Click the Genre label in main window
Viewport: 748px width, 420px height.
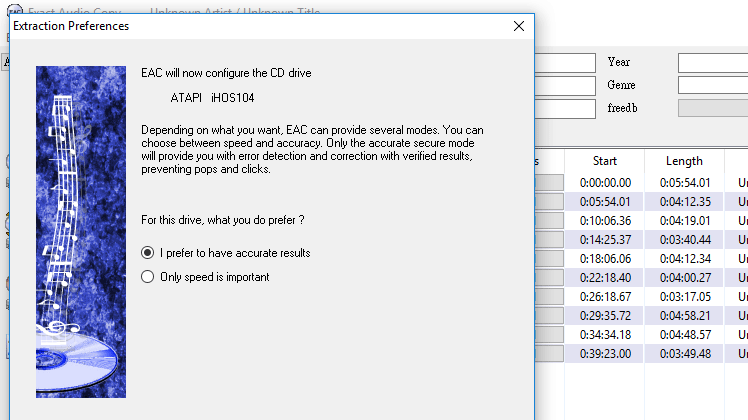point(621,85)
